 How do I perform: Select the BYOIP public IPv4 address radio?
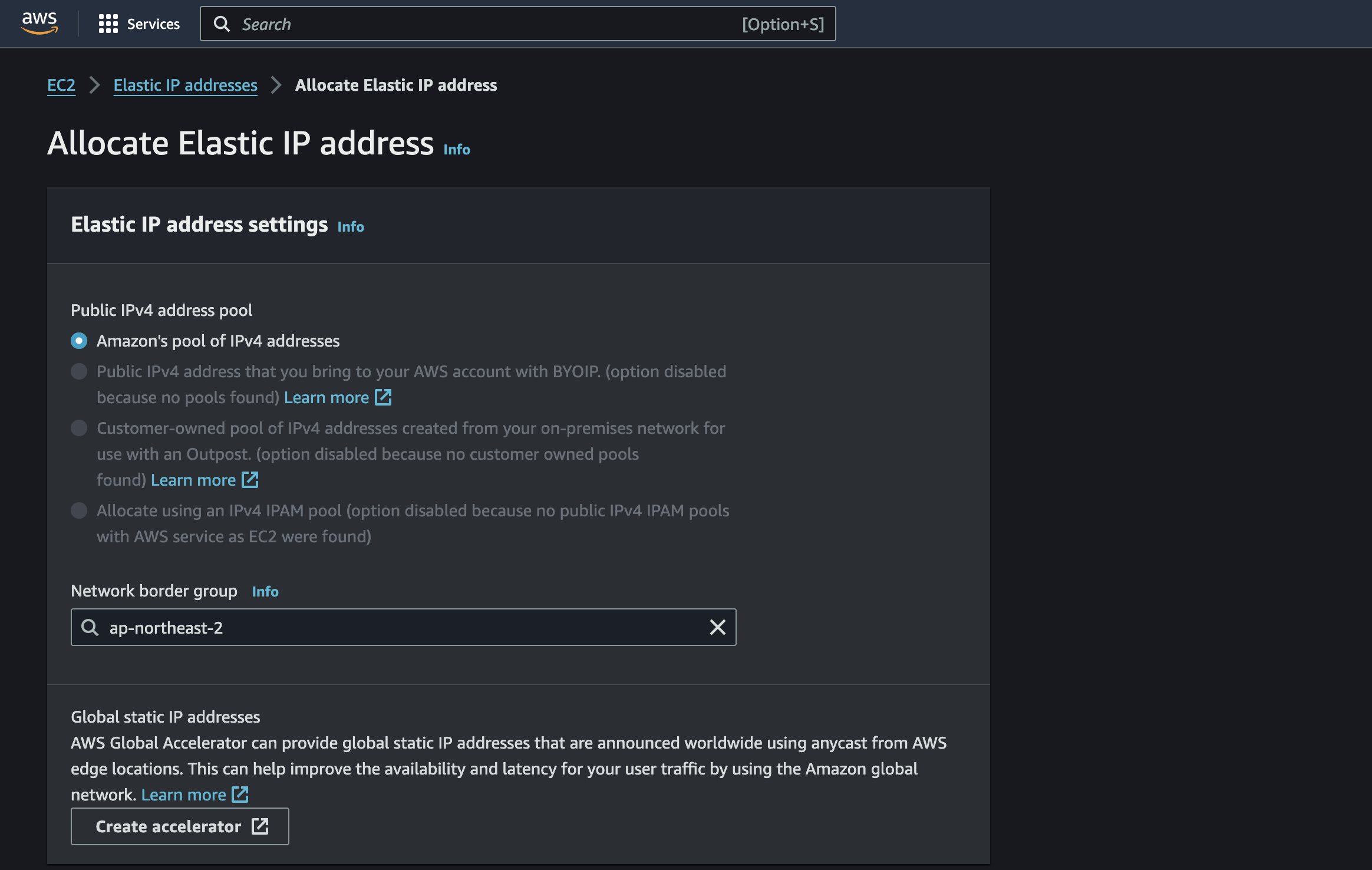79,371
